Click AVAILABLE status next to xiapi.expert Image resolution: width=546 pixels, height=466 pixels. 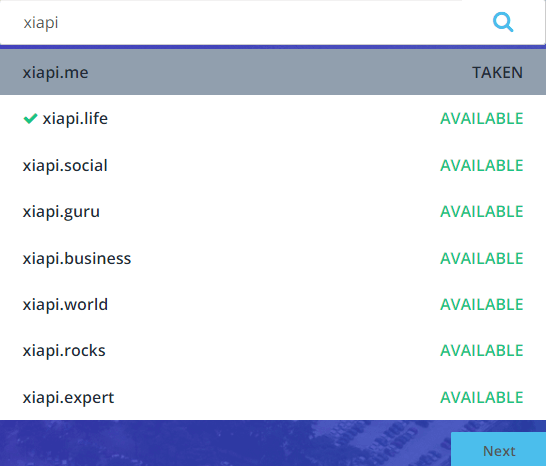(x=482, y=397)
